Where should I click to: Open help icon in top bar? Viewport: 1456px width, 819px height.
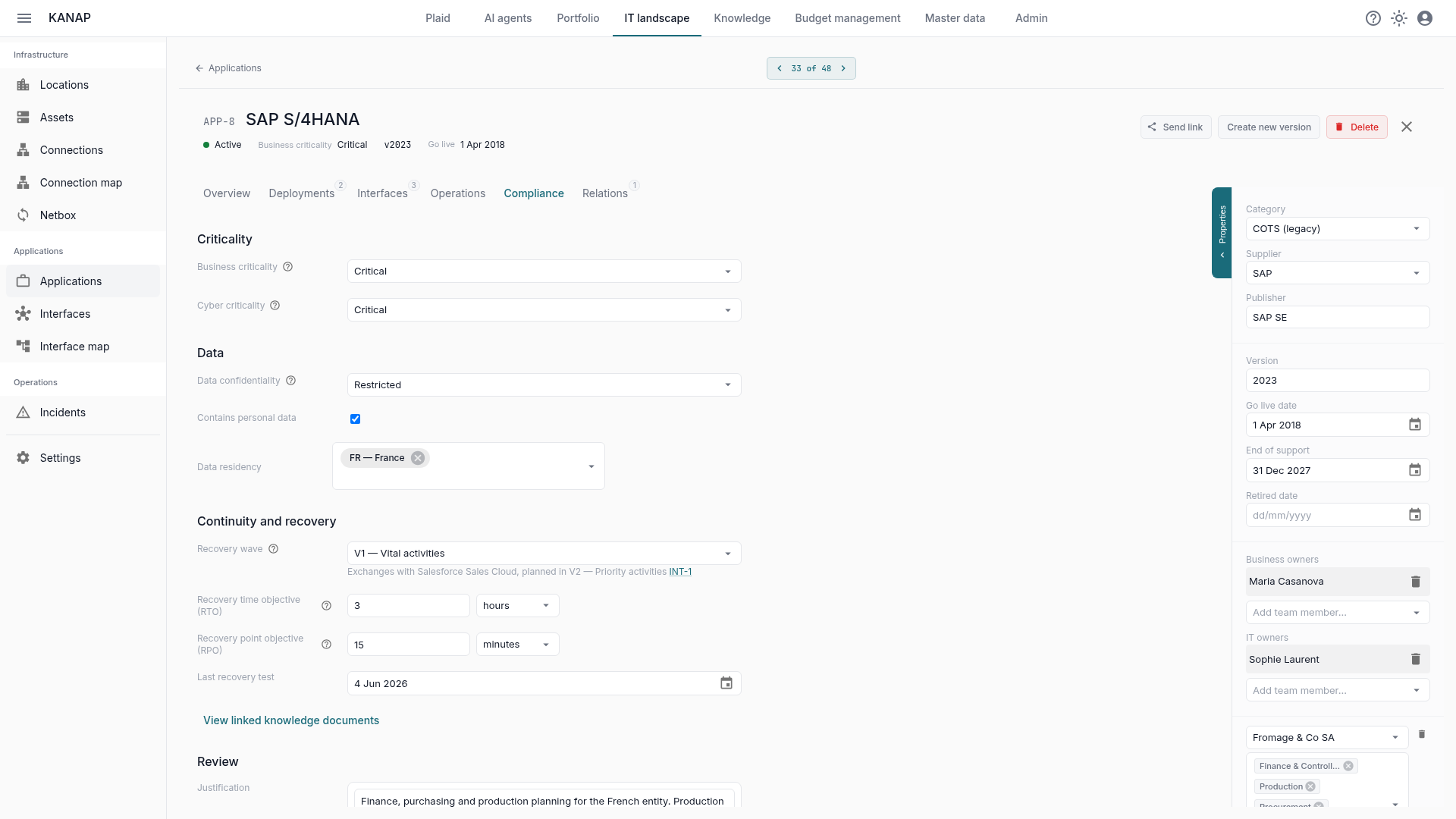tap(1373, 18)
